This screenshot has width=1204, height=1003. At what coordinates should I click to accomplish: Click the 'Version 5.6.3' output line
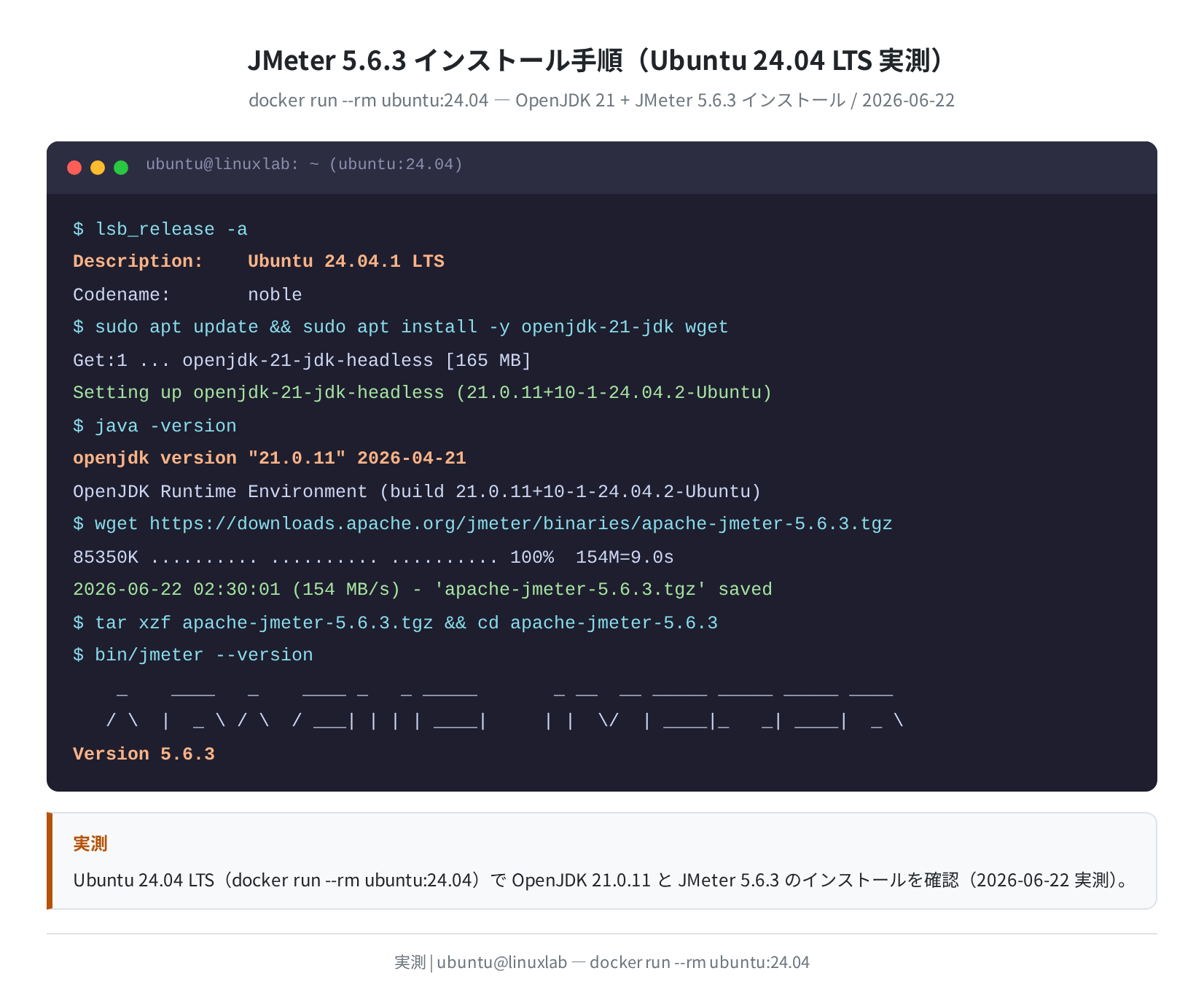pos(144,754)
